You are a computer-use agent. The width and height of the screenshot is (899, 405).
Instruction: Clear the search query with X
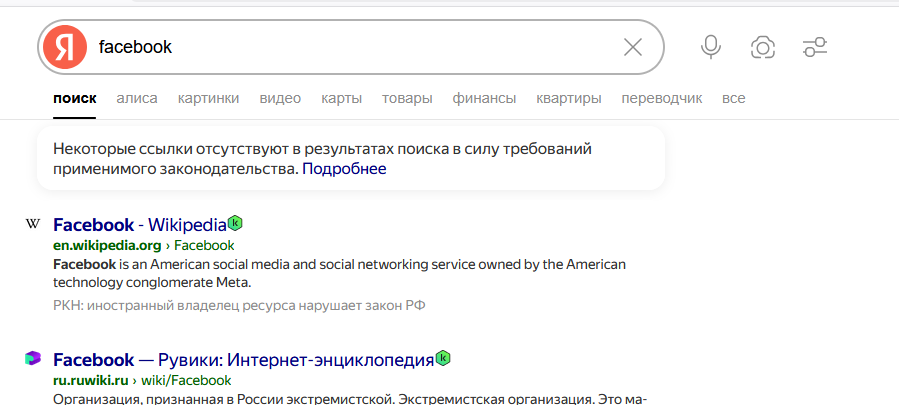[633, 47]
